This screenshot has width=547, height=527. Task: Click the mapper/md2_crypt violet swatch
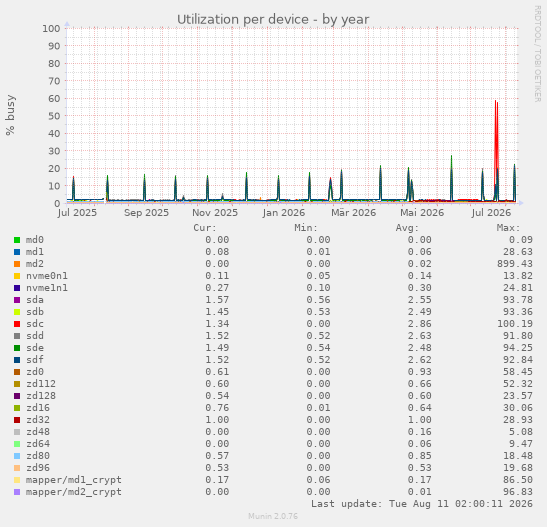(x=17, y=492)
